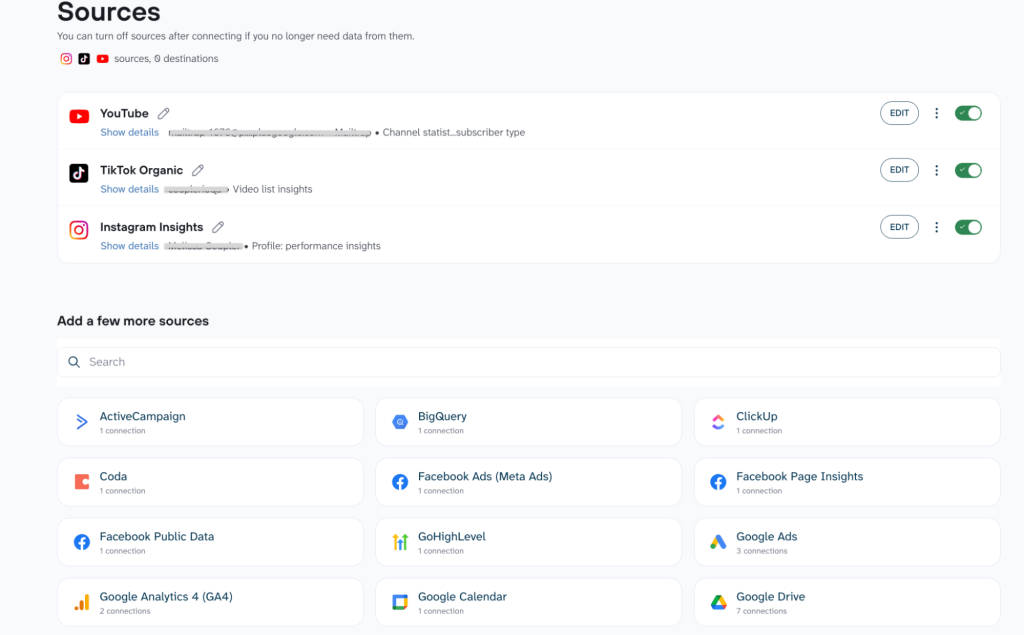Screen dimensions: 1024x635
Task: Click the Instagram Insights title text
Action: tap(152, 227)
